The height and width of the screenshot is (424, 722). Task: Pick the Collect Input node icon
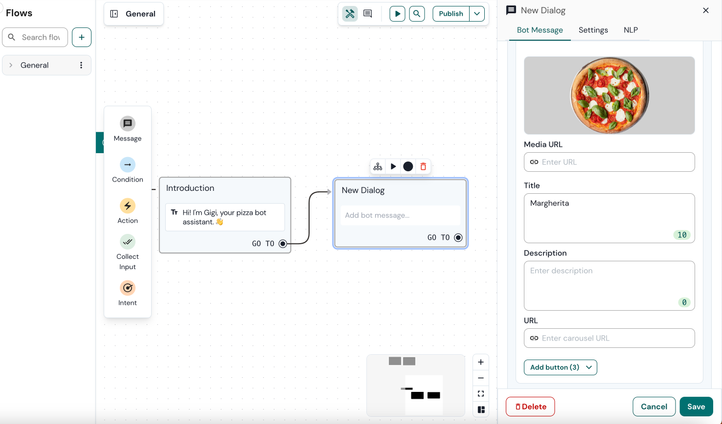[127, 242]
